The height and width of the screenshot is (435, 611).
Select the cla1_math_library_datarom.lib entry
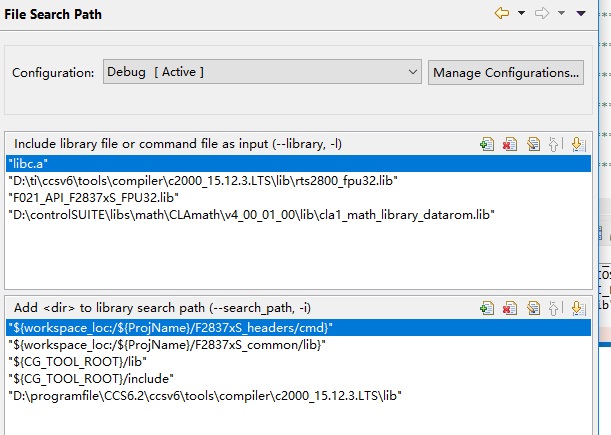251,214
